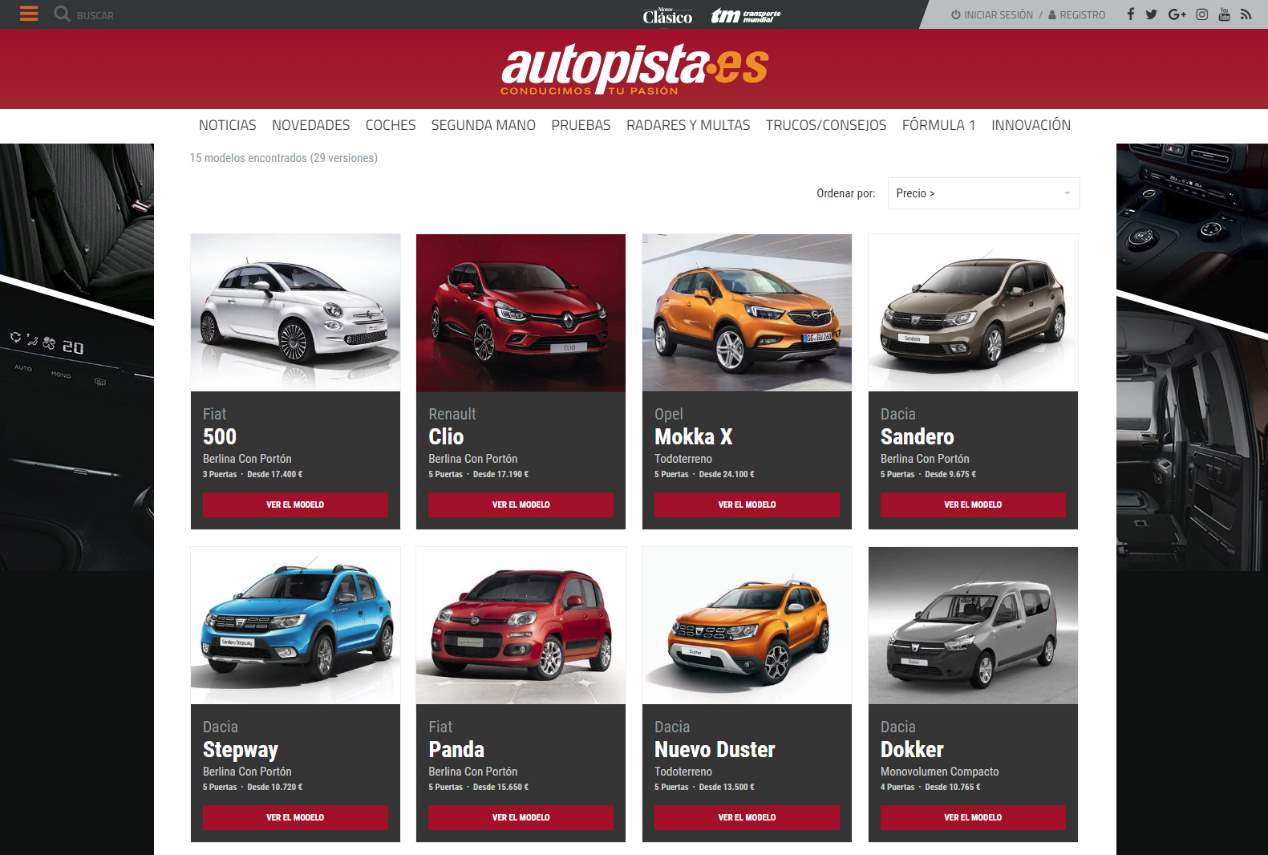Screen dimensions: 1268x855
Task: Open the Noticias menu
Action: pyautogui.click(x=227, y=125)
